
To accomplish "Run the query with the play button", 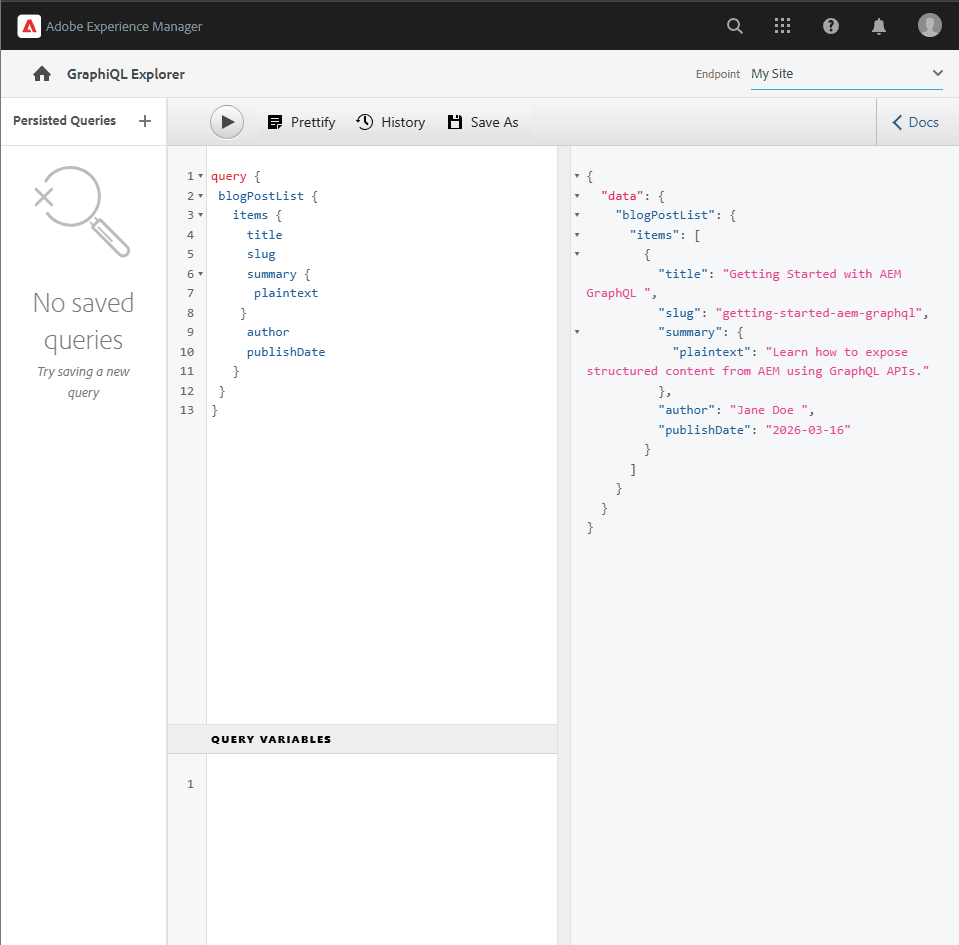I will click(227, 122).
